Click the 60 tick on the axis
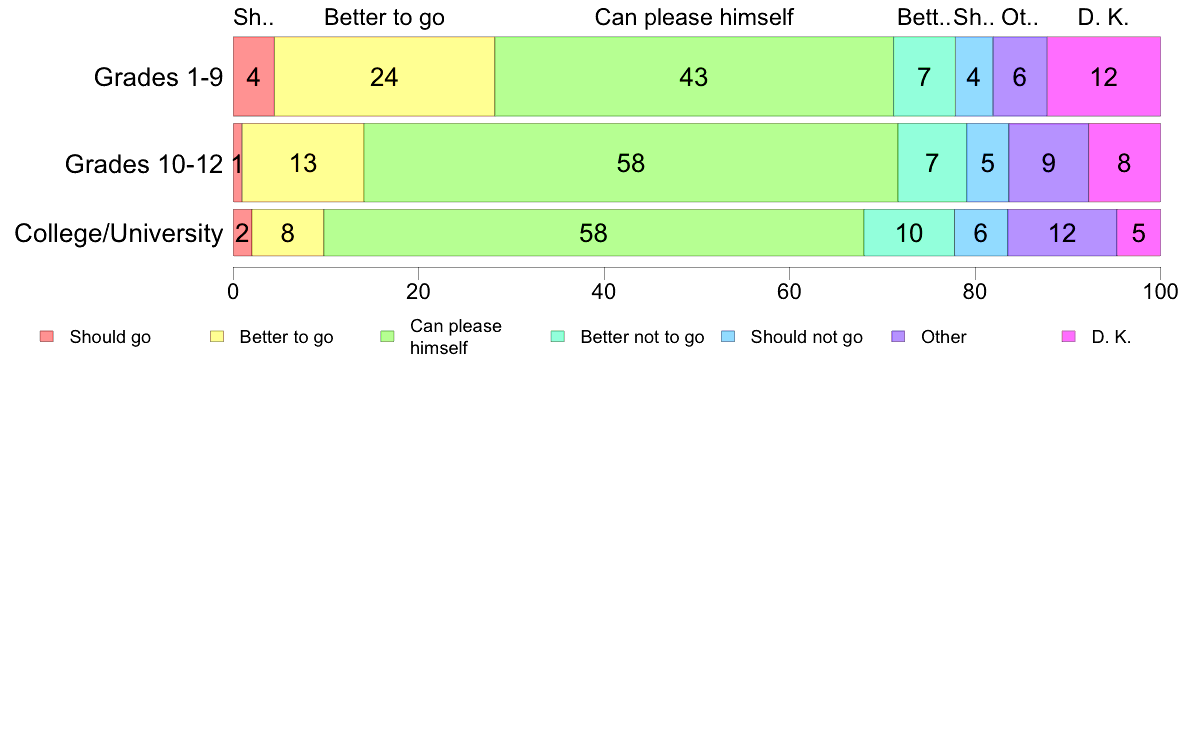 [x=789, y=292]
